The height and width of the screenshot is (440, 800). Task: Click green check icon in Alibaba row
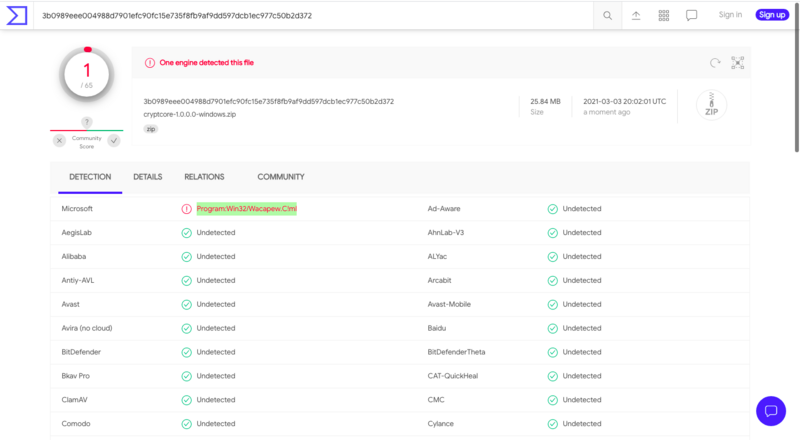click(x=187, y=257)
